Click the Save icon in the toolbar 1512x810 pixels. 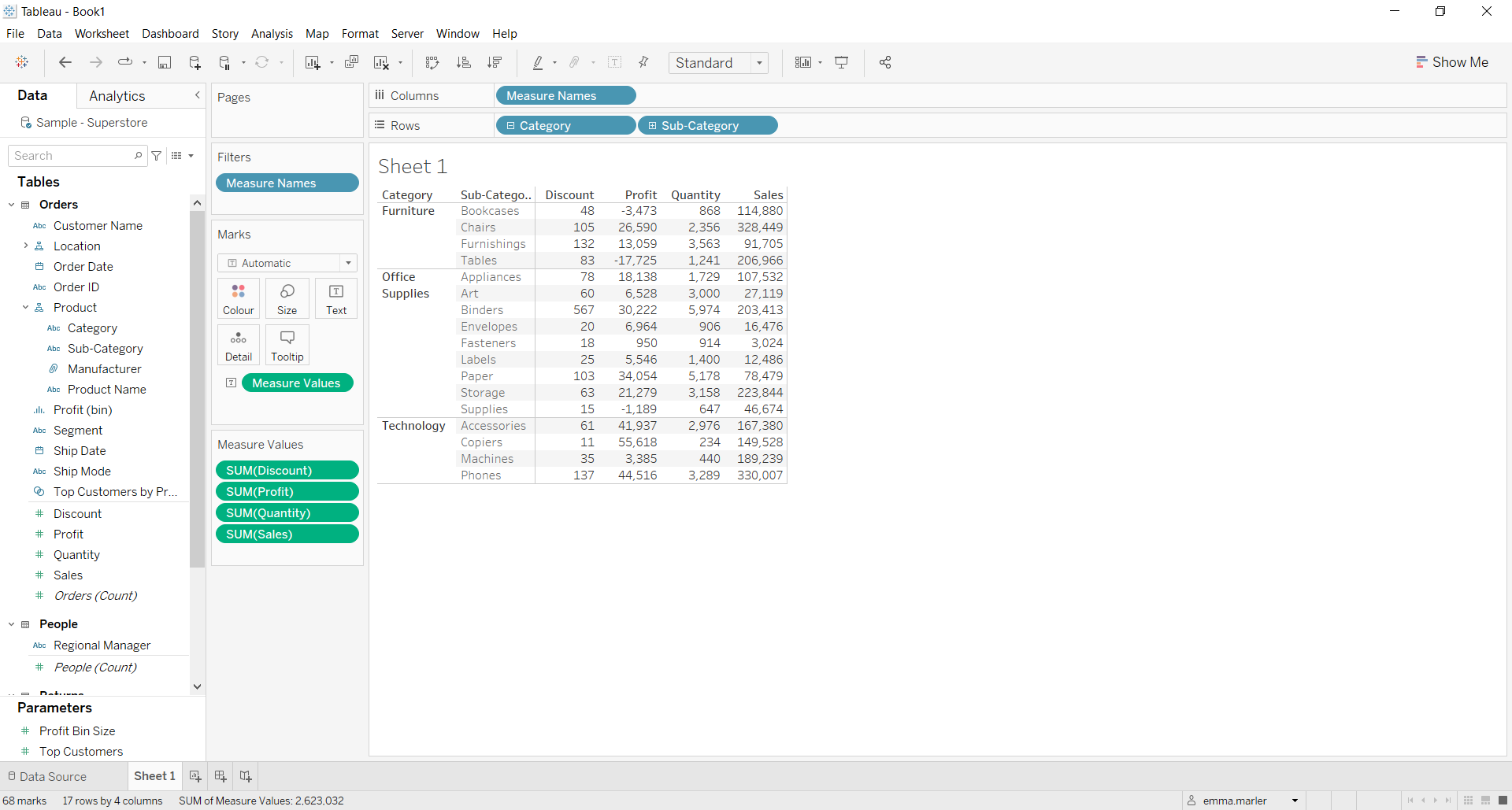tap(165, 62)
